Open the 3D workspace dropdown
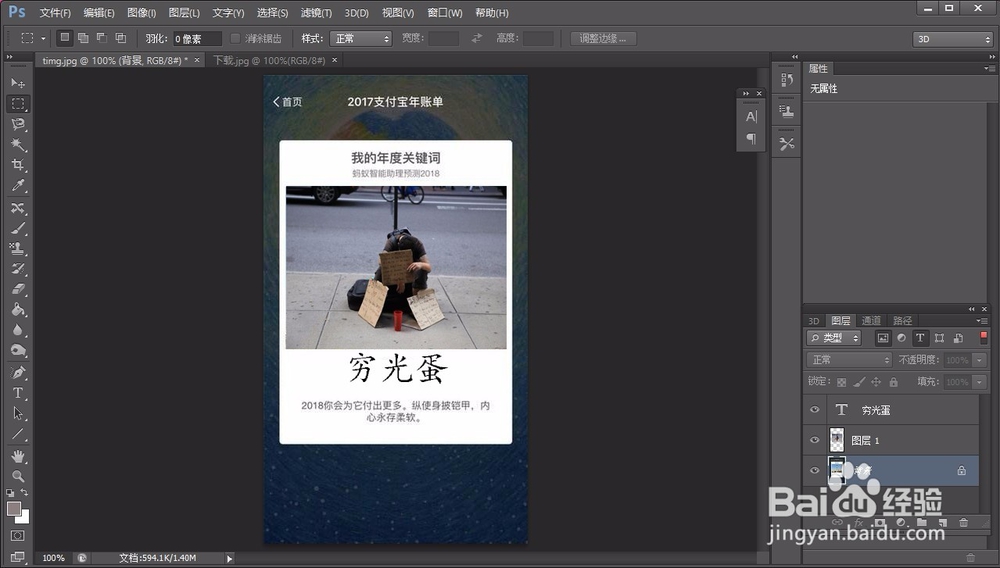This screenshot has height=568, width=1000. (x=953, y=39)
